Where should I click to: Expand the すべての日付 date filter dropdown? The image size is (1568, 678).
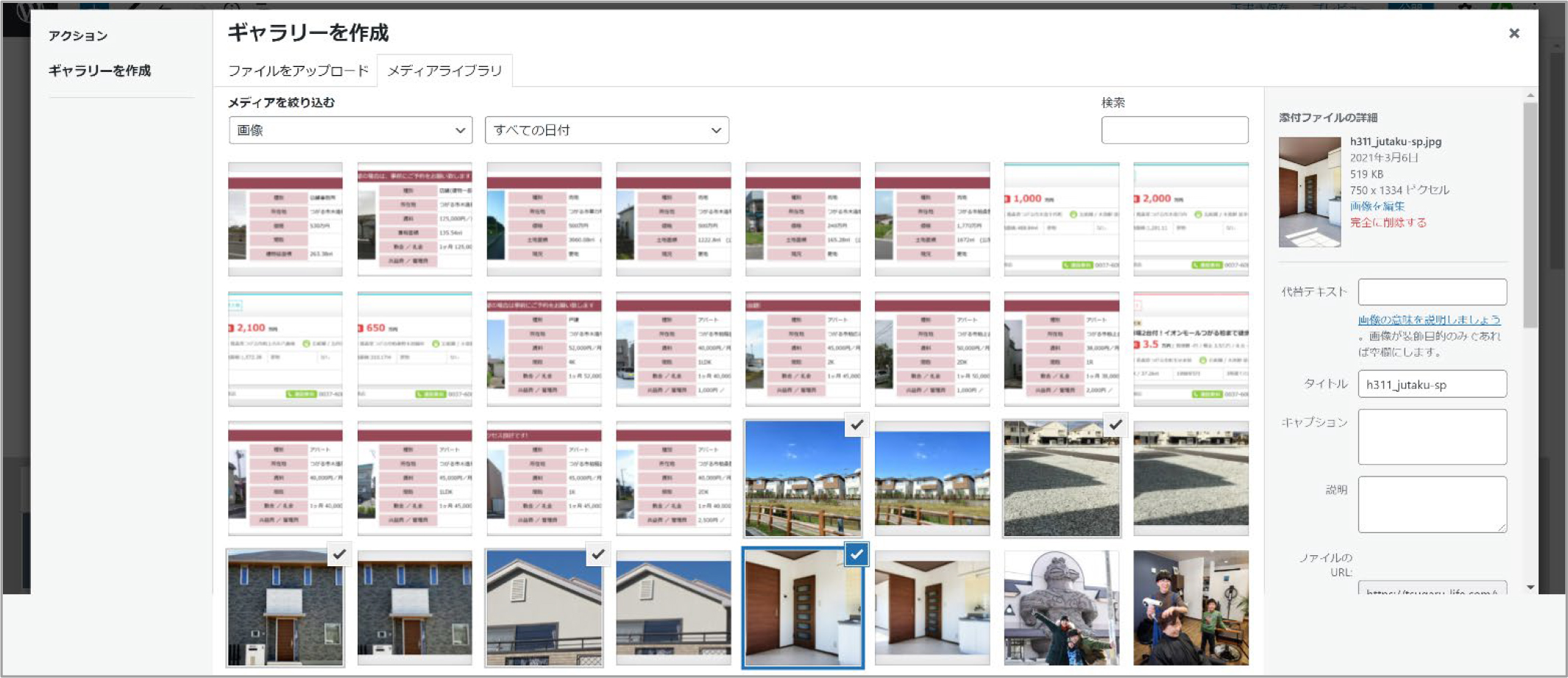(606, 130)
